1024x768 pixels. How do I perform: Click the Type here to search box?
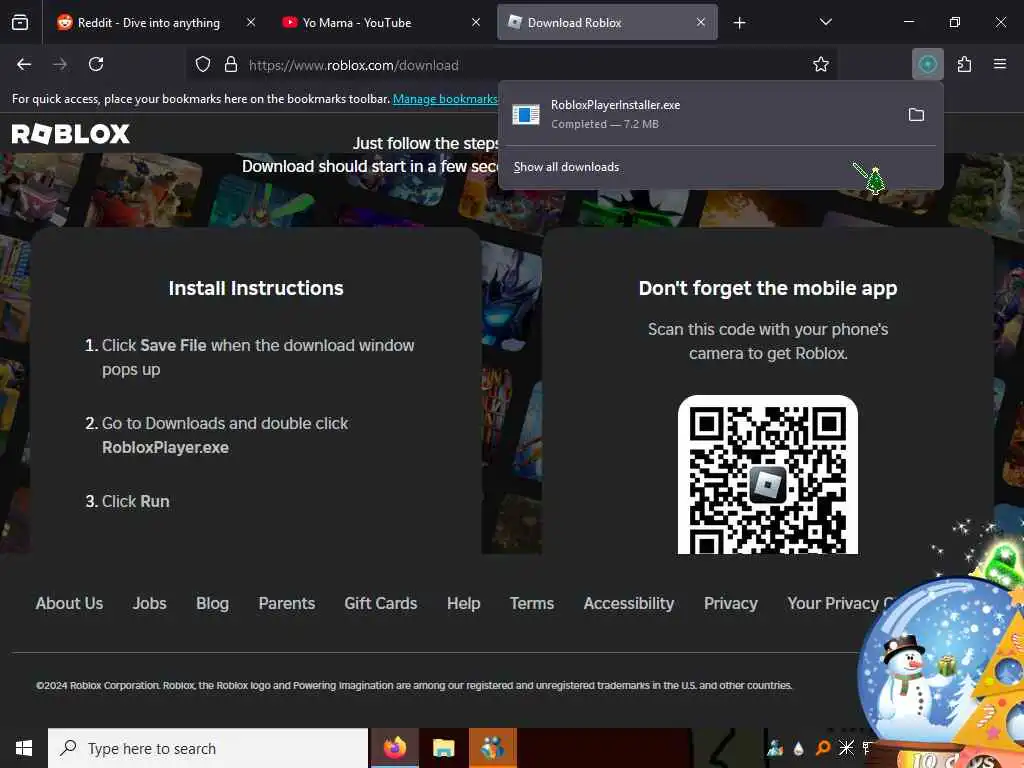pos(208,748)
